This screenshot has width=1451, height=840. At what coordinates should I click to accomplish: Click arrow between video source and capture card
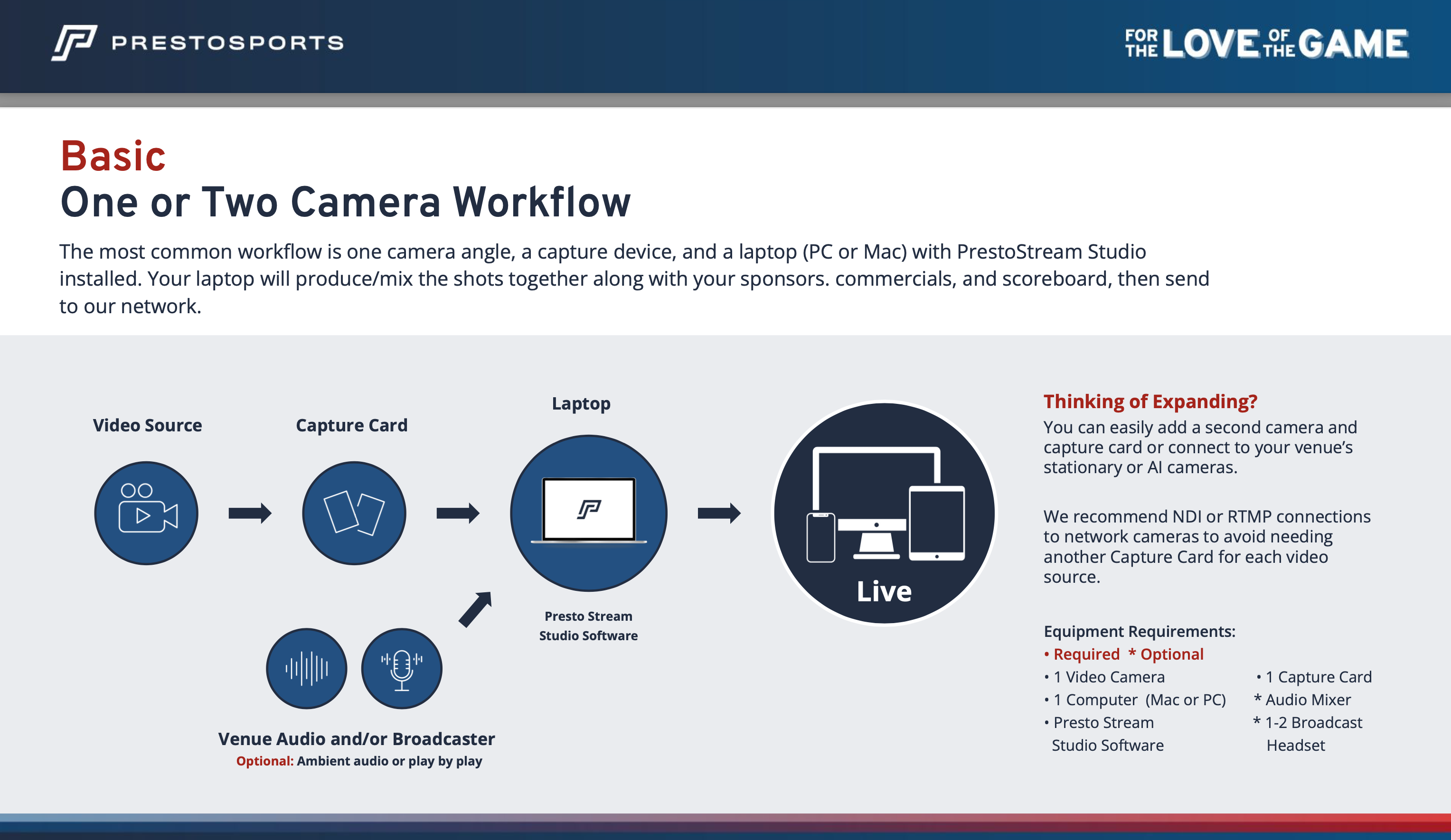tap(250, 513)
